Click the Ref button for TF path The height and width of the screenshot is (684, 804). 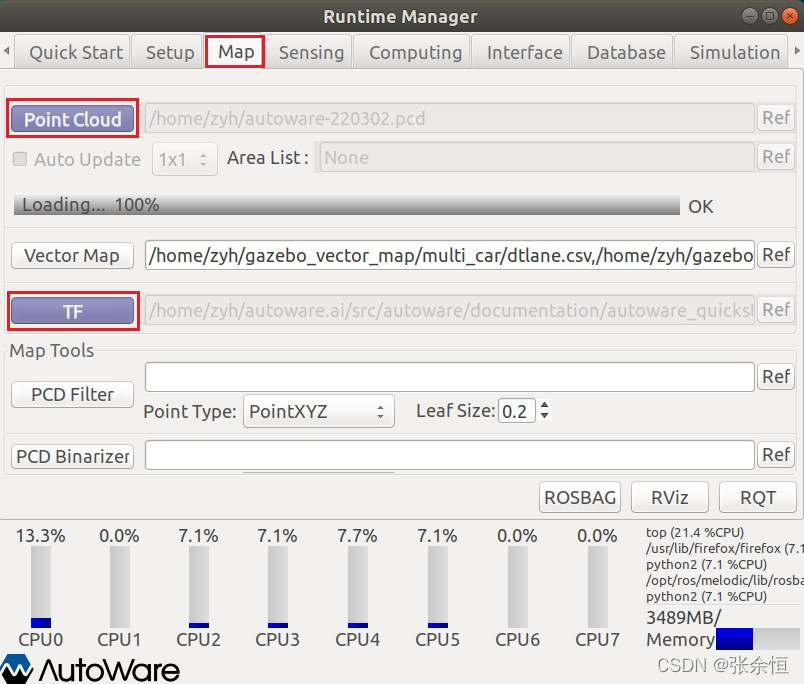[x=776, y=310]
